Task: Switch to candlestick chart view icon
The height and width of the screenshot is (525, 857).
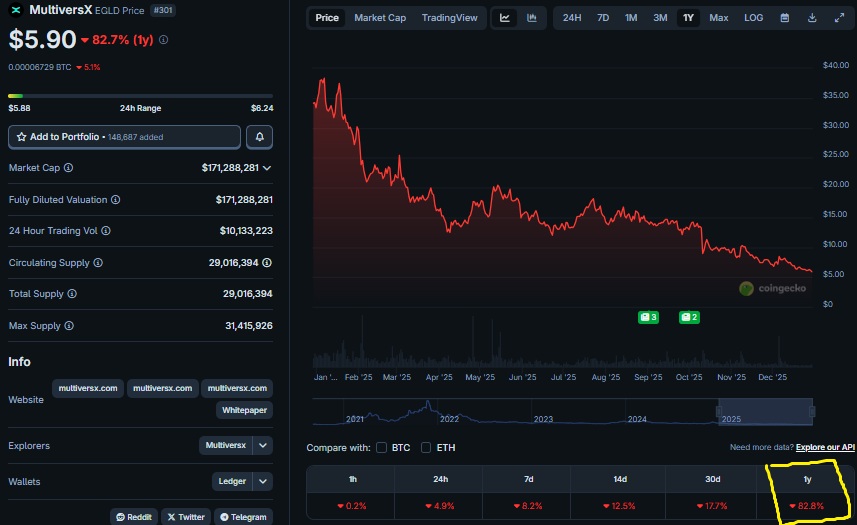Action: 531,18
